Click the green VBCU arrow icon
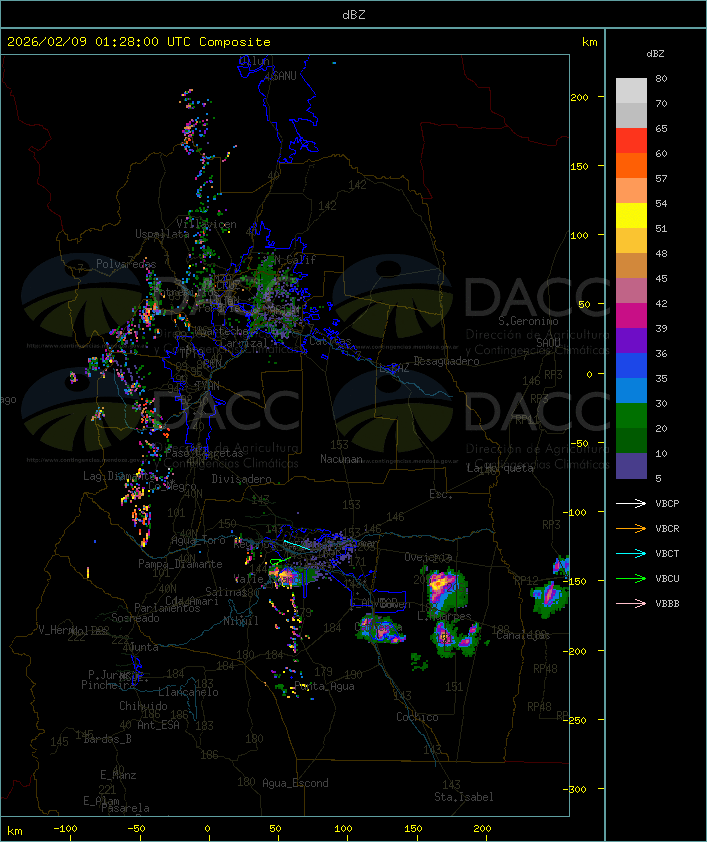This screenshot has width=707, height=842. [x=631, y=579]
